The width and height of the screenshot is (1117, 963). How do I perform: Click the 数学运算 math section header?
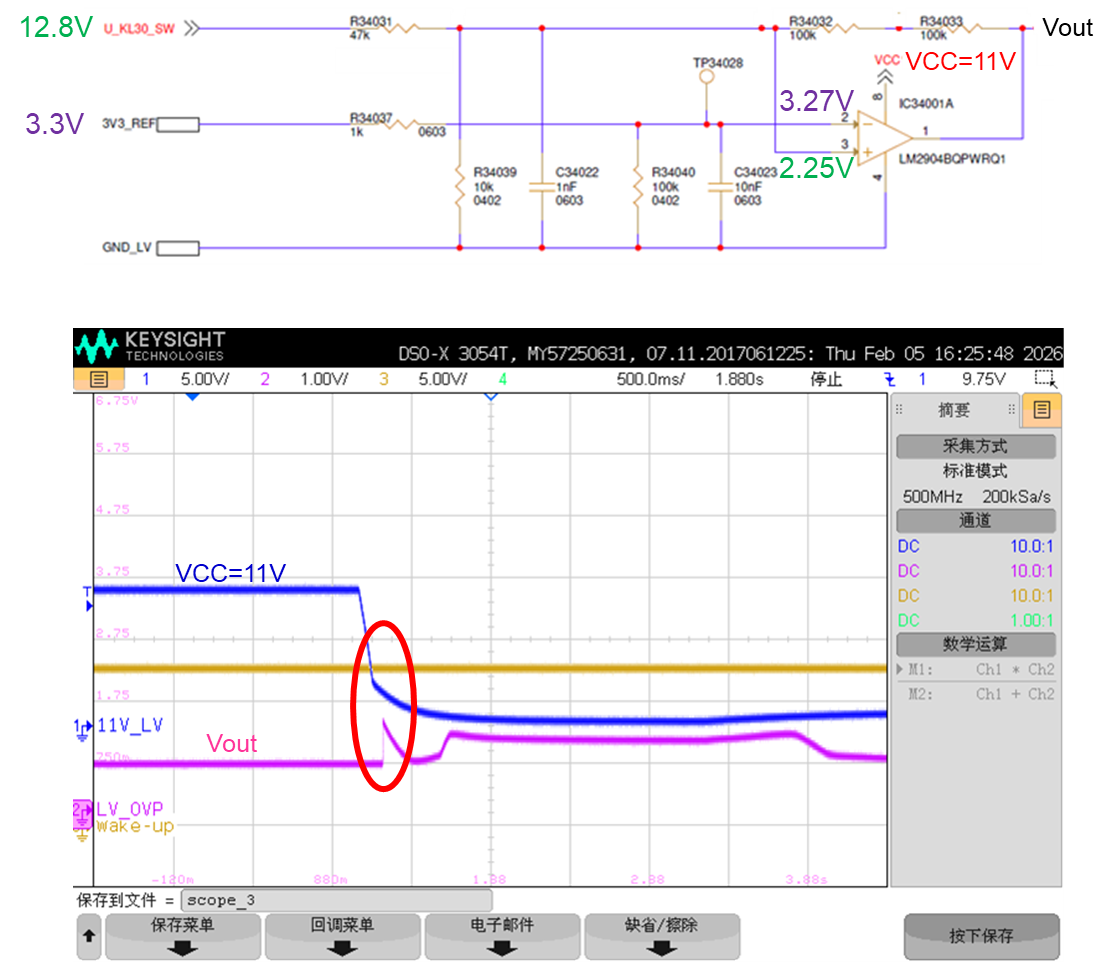975,644
